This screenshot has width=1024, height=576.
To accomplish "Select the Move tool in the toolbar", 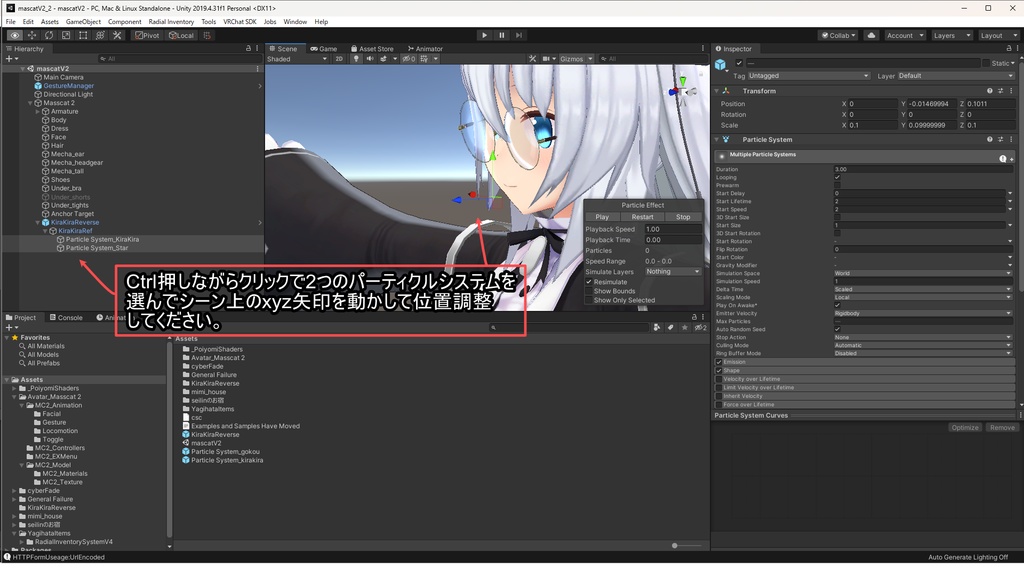I will tap(31, 34).
